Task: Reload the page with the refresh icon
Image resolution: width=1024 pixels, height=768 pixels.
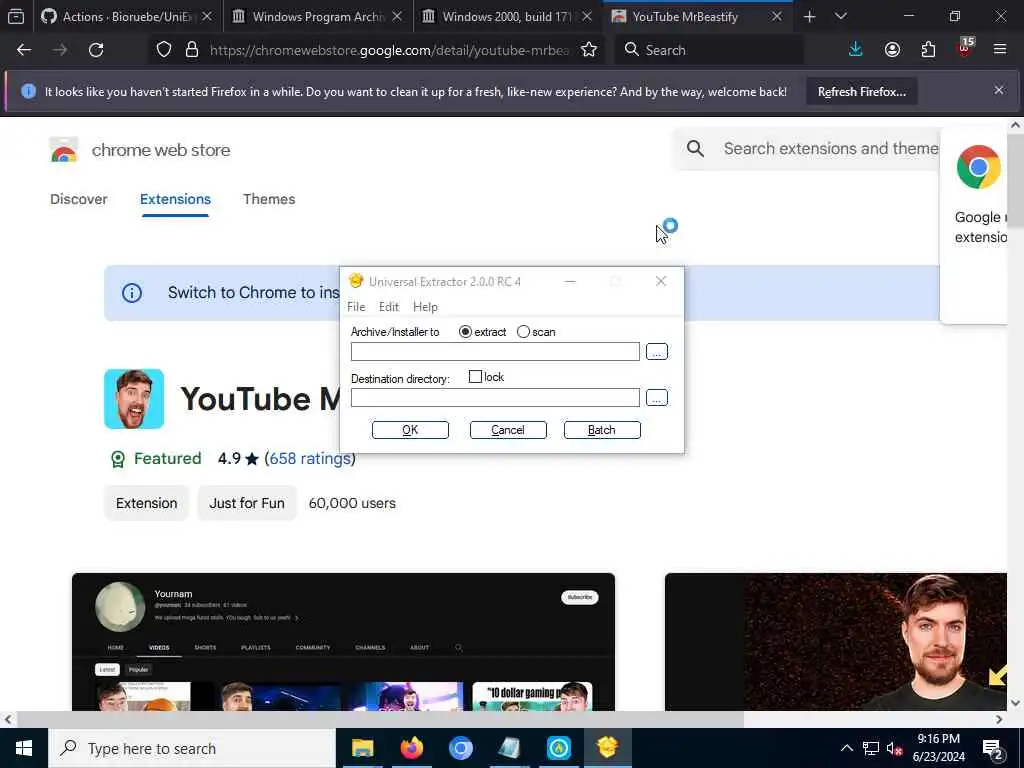Action: click(96, 50)
